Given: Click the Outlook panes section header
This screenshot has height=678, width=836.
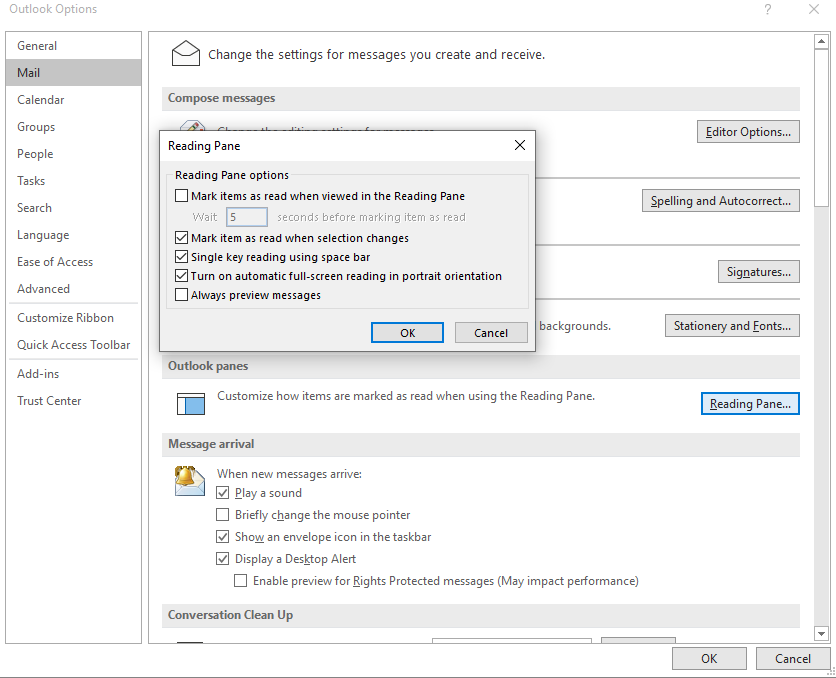Looking at the screenshot, I should point(480,366).
